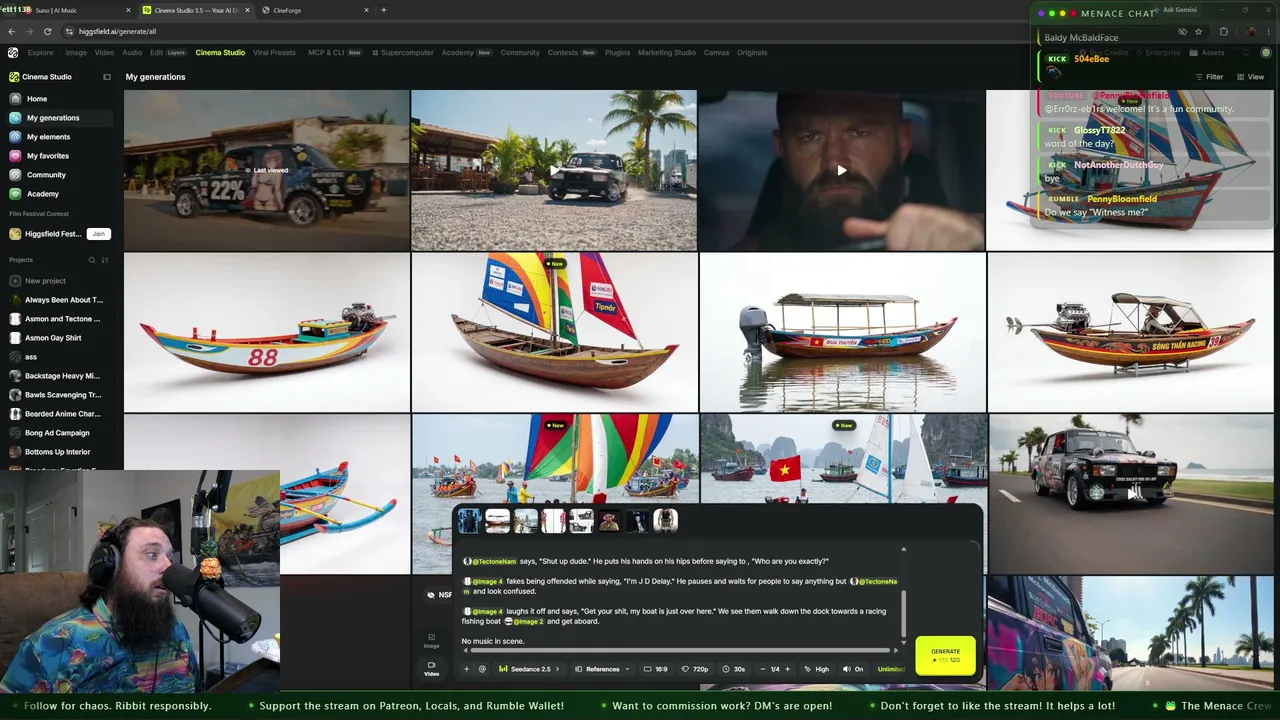The height and width of the screenshot is (720, 1280).
Task: Select the first reference image thumbnail
Action: click(x=469, y=520)
